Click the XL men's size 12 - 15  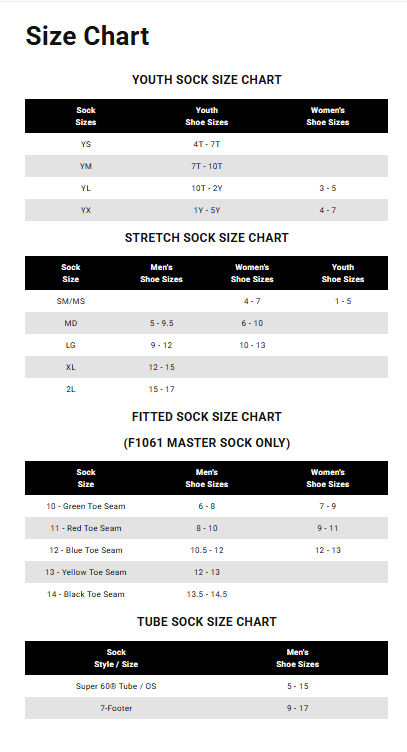[x=162, y=367]
